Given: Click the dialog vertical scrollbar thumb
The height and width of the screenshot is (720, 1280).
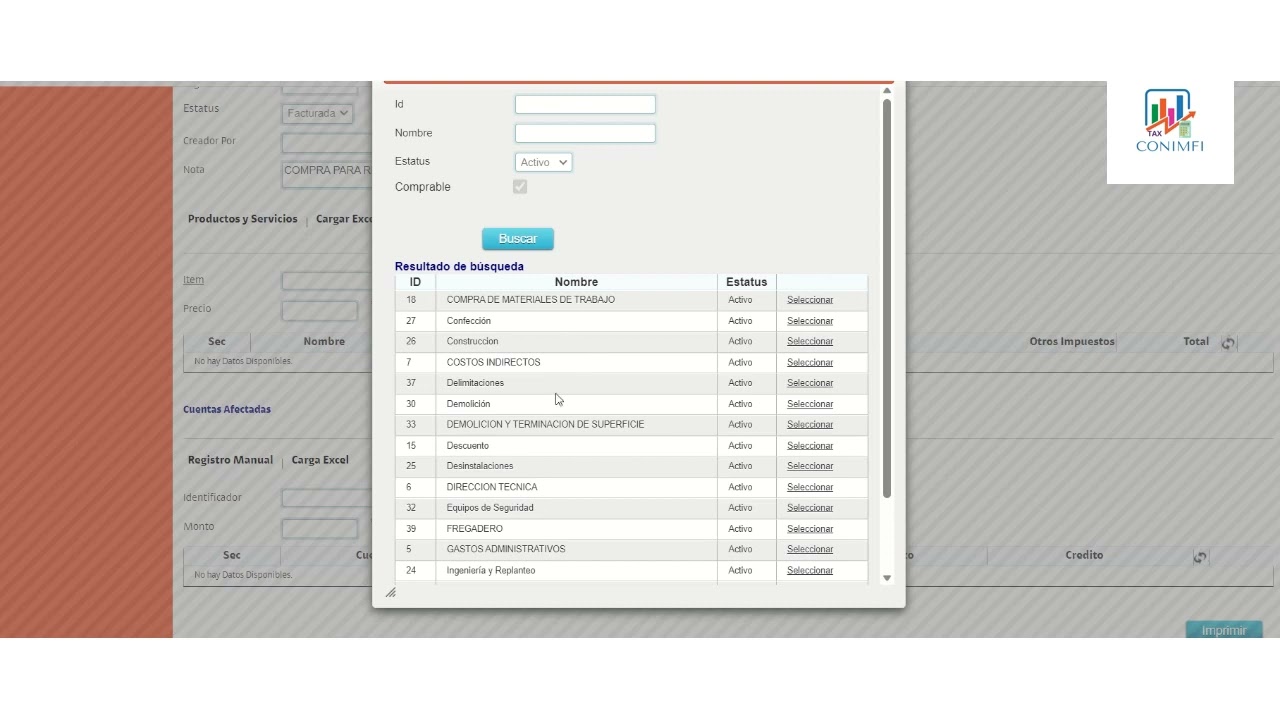Looking at the screenshot, I should [x=887, y=298].
